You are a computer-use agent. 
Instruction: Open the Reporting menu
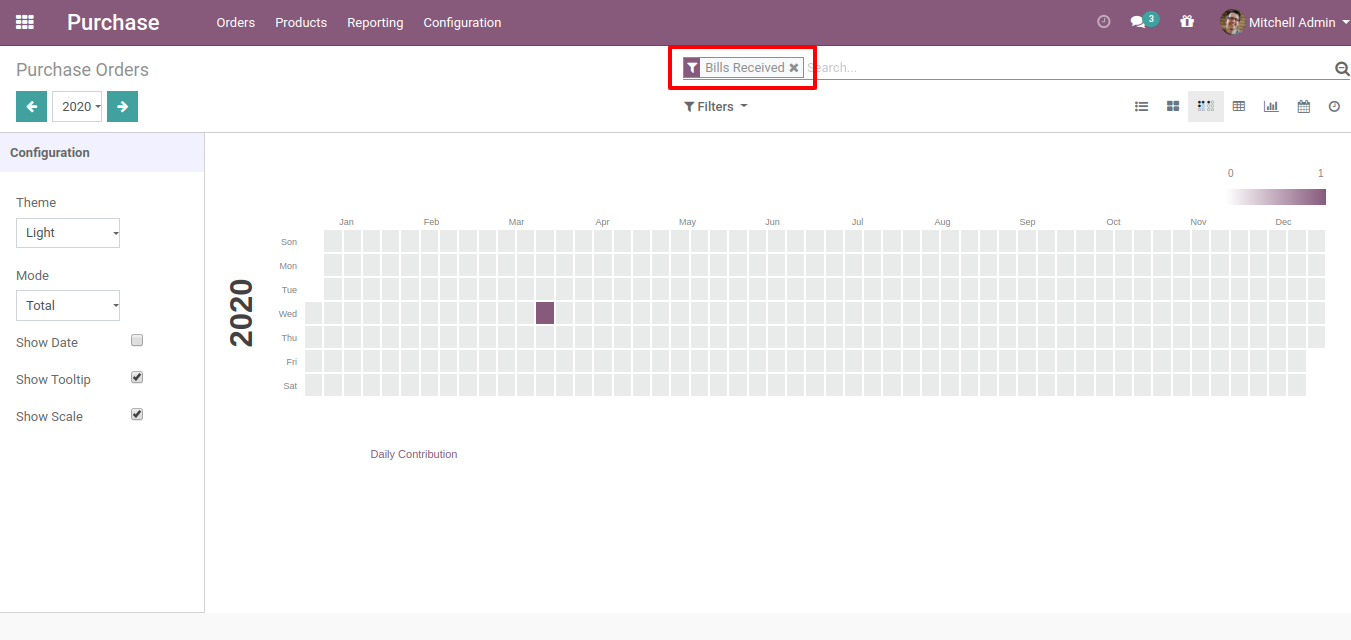coord(375,22)
